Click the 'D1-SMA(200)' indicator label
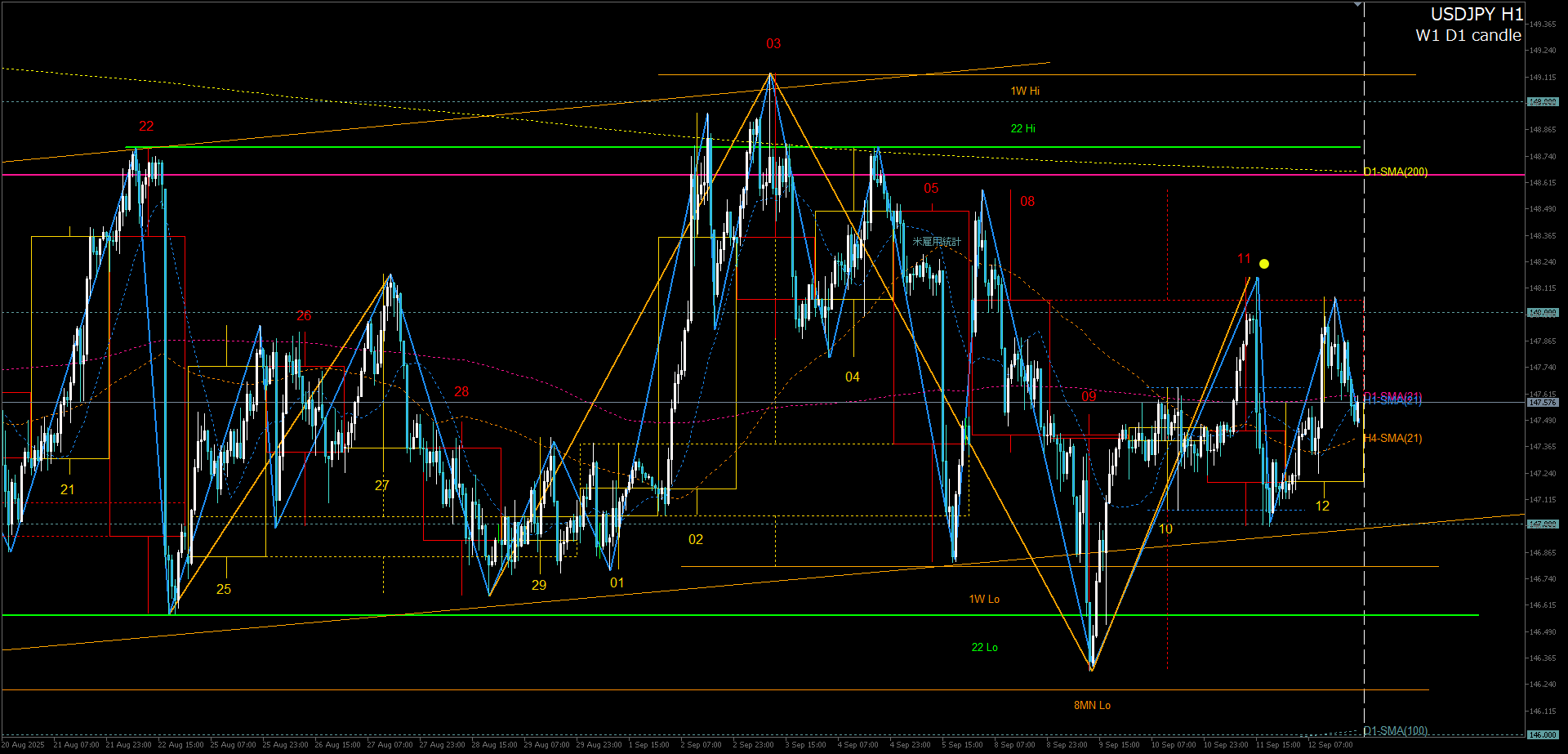 (1396, 172)
